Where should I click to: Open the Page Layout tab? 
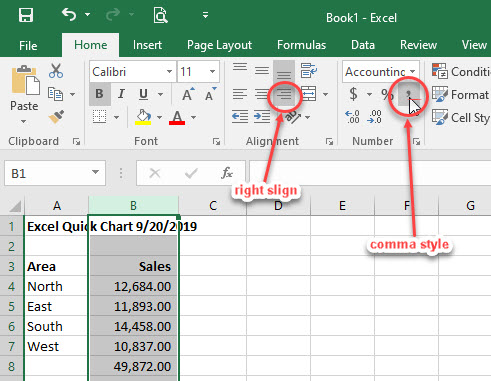click(x=219, y=45)
